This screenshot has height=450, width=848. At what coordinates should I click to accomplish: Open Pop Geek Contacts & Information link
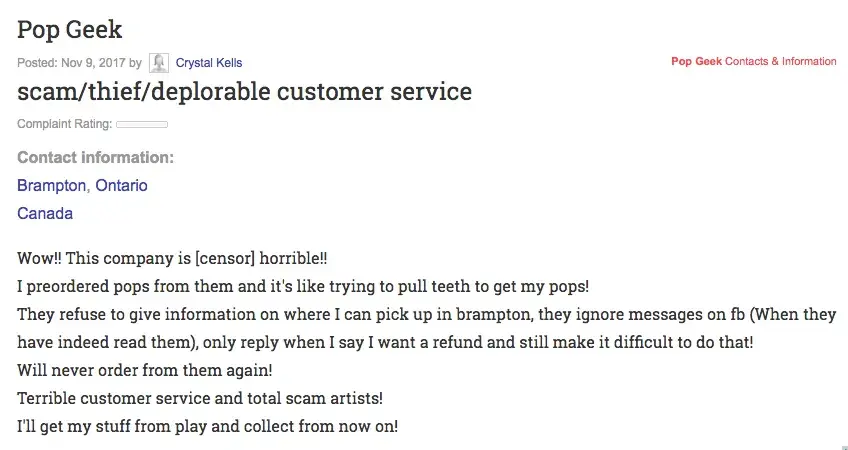point(754,62)
